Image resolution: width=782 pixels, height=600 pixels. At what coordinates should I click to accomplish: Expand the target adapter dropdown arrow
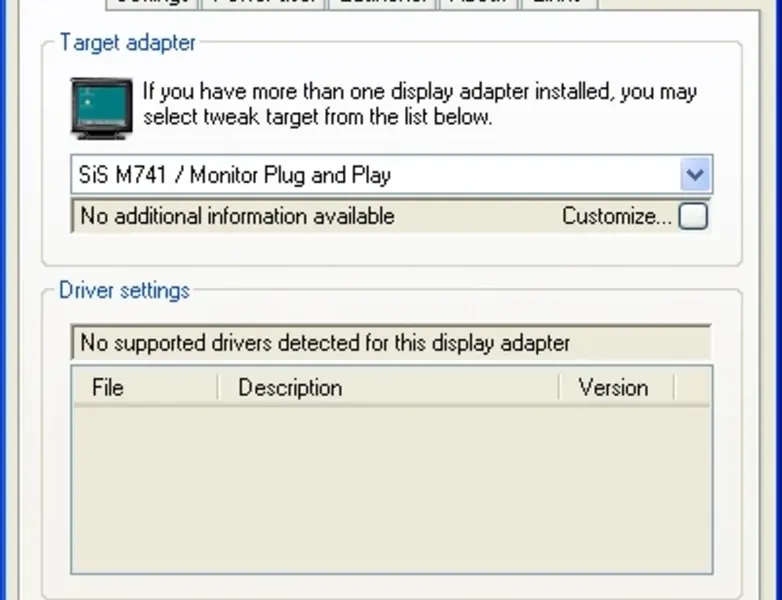point(695,176)
